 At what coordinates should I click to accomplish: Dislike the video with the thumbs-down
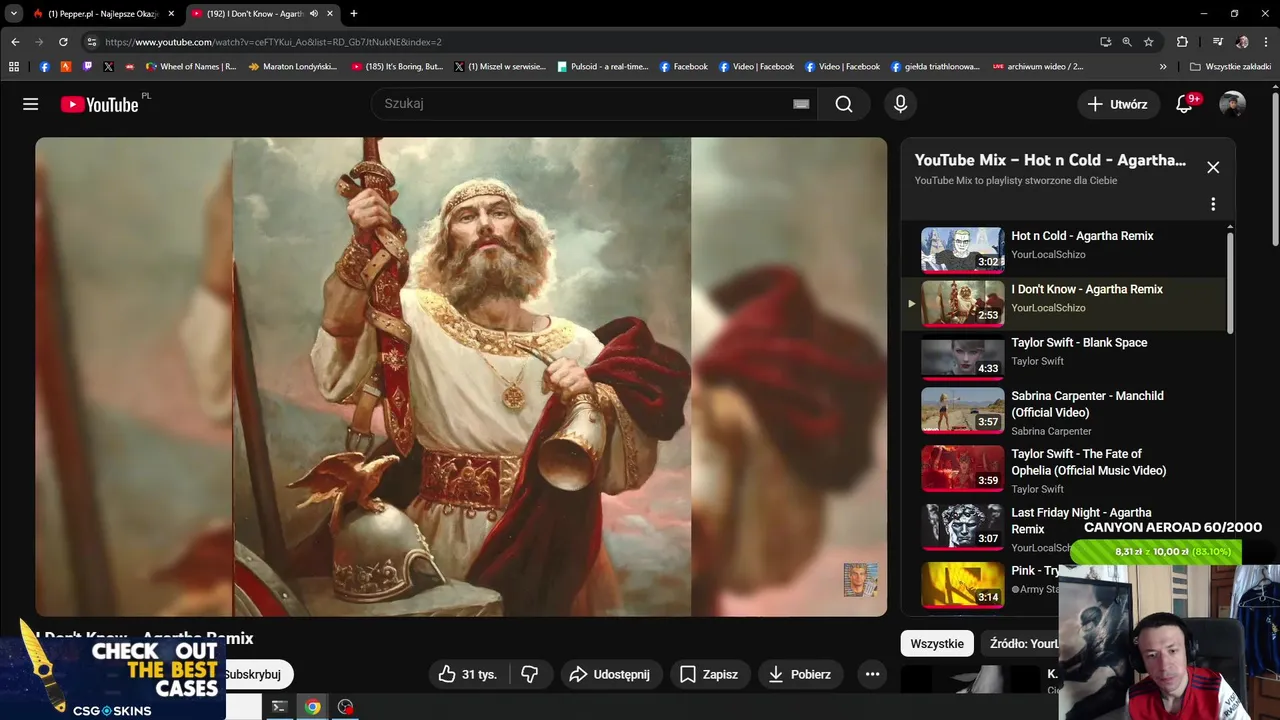pyautogui.click(x=530, y=674)
